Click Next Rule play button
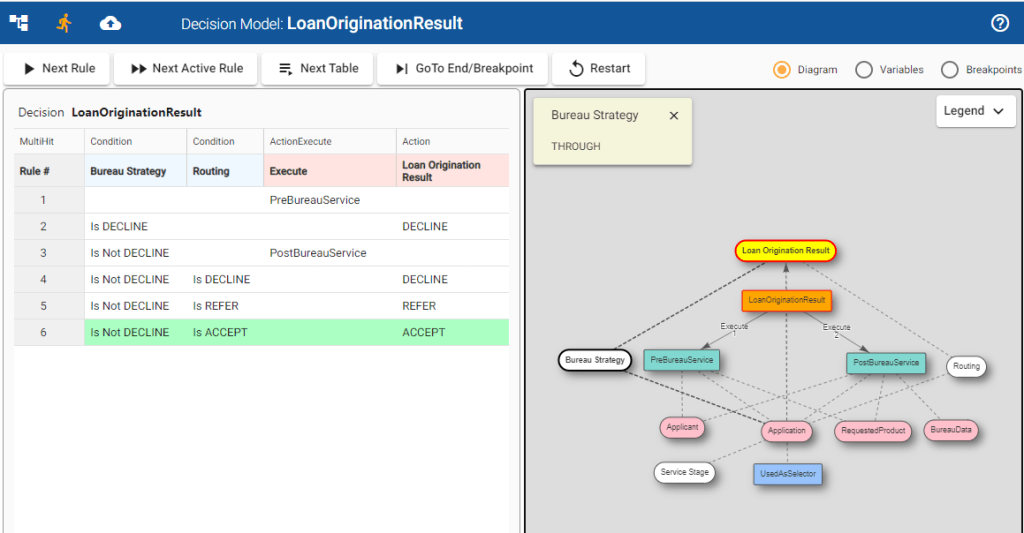Viewport: 1024px width, 533px height. [58, 69]
